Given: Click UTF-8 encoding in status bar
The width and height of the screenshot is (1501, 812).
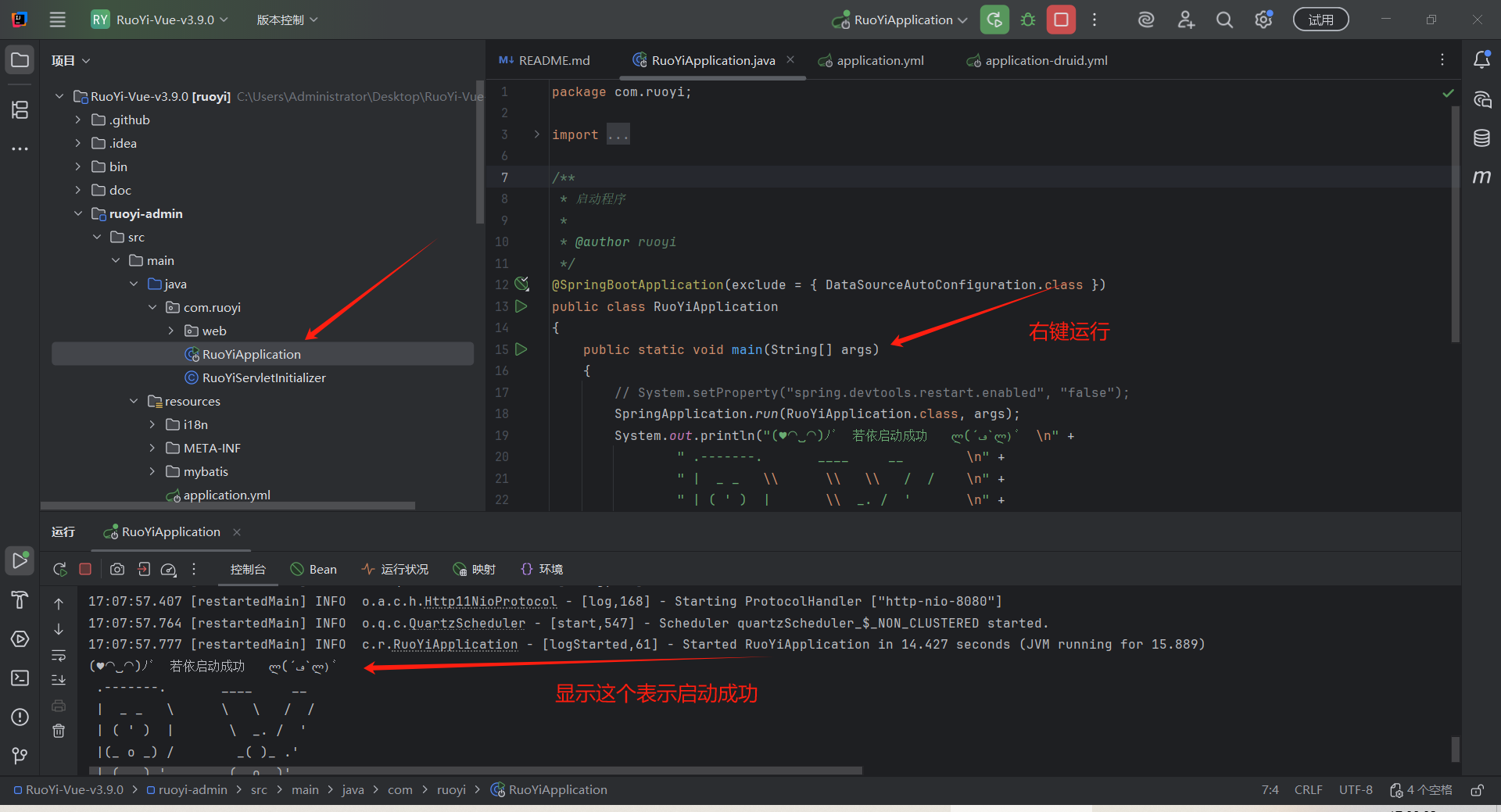Looking at the screenshot, I should point(1355,790).
